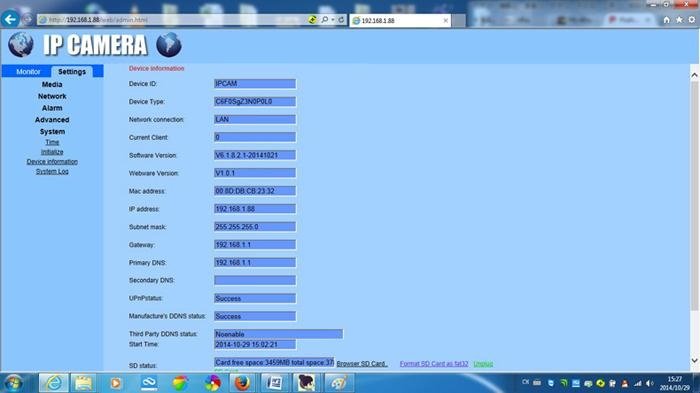Image resolution: width=700 pixels, height=393 pixels.
Task: Switch to the Monitor tab
Action: pos(28,71)
